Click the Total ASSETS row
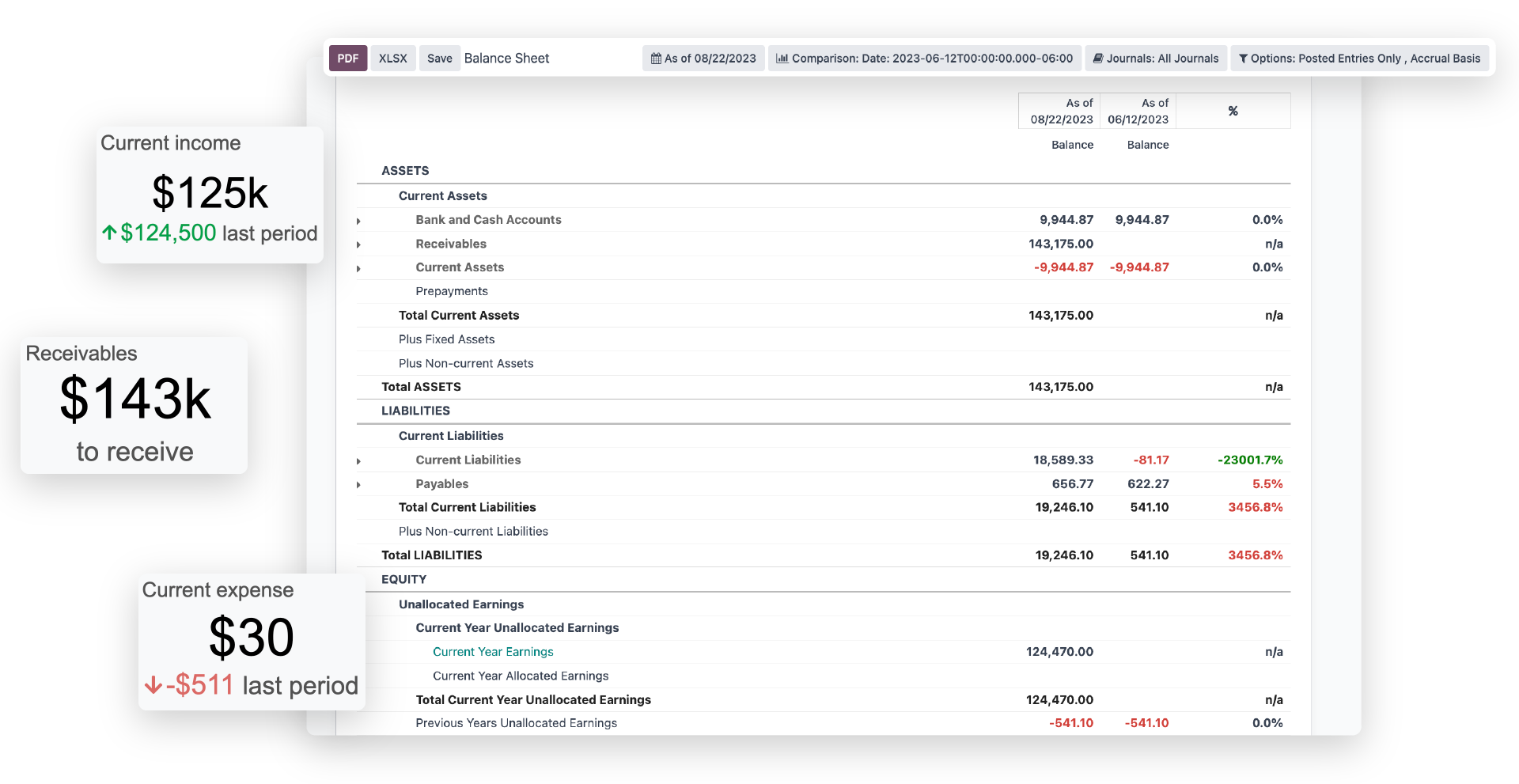This screenshot has width=1519, height=784. click(421, 387)
